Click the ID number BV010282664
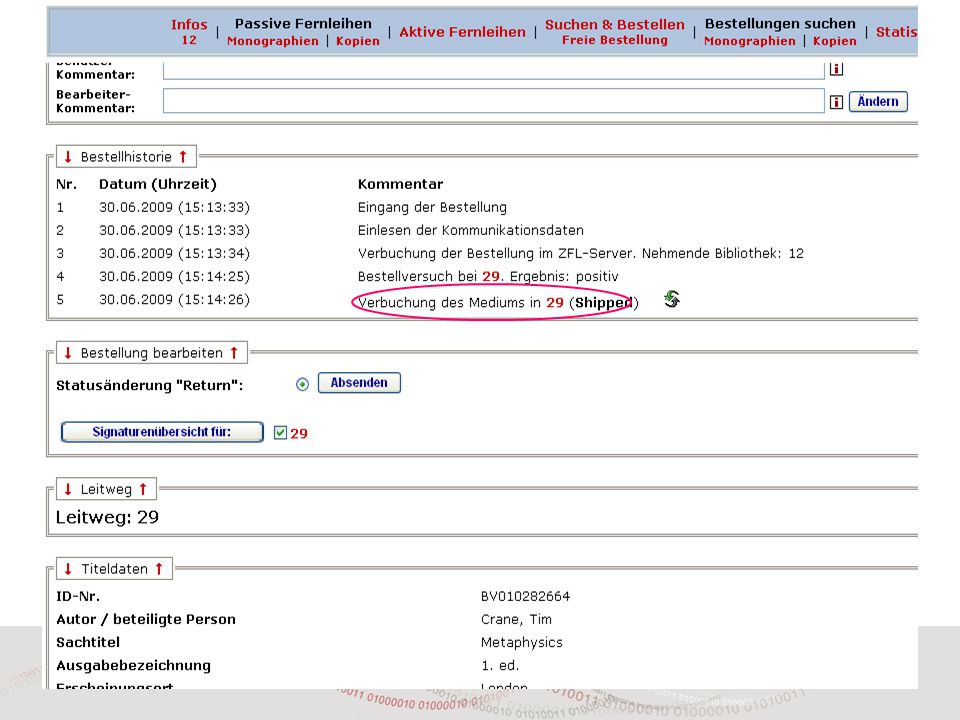 (525, 596)
